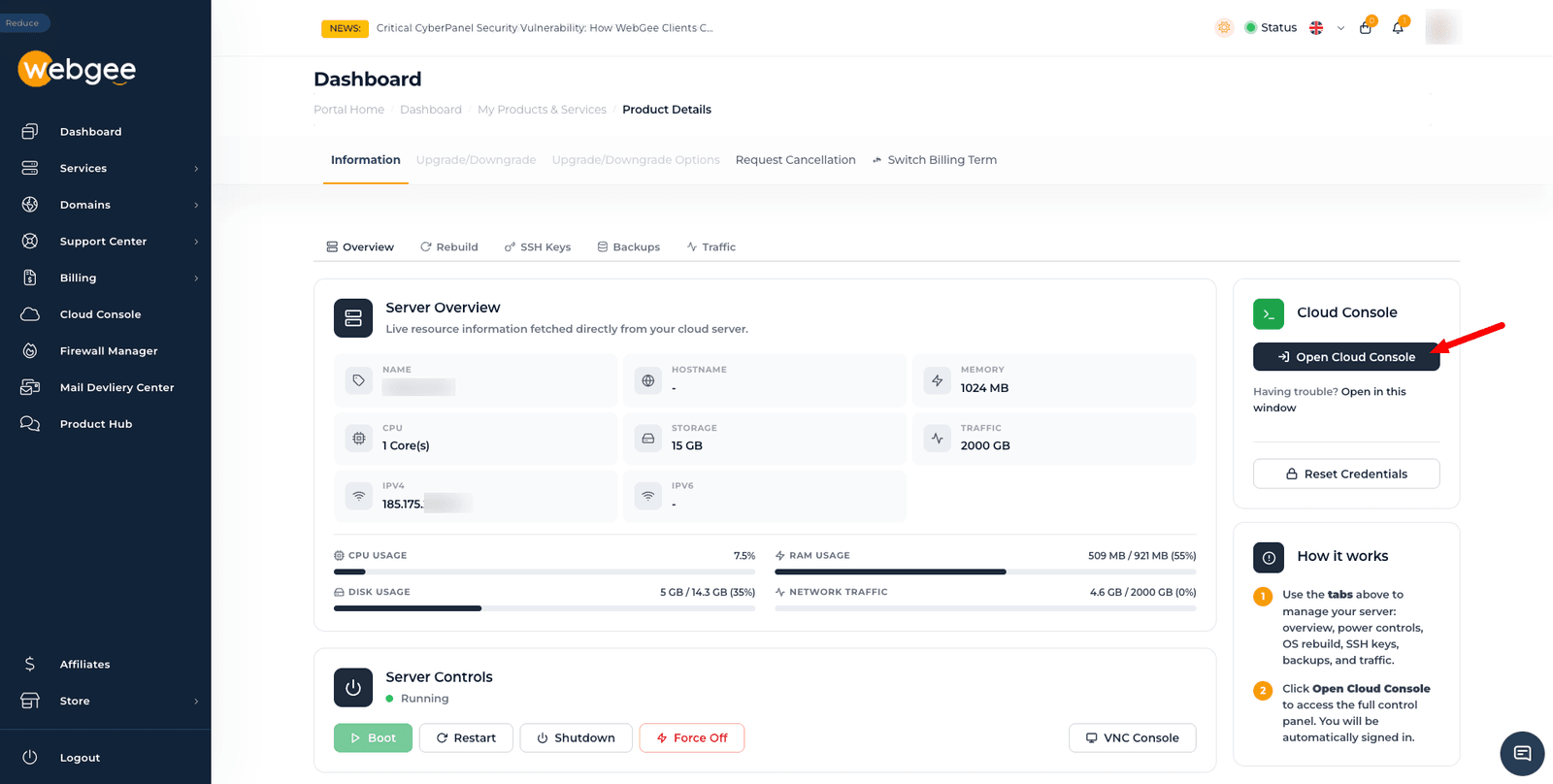Click the Cloud Console cloud icon
Image resolution: width=1553 pixels, height=784 pixels.
pos(30,314)
